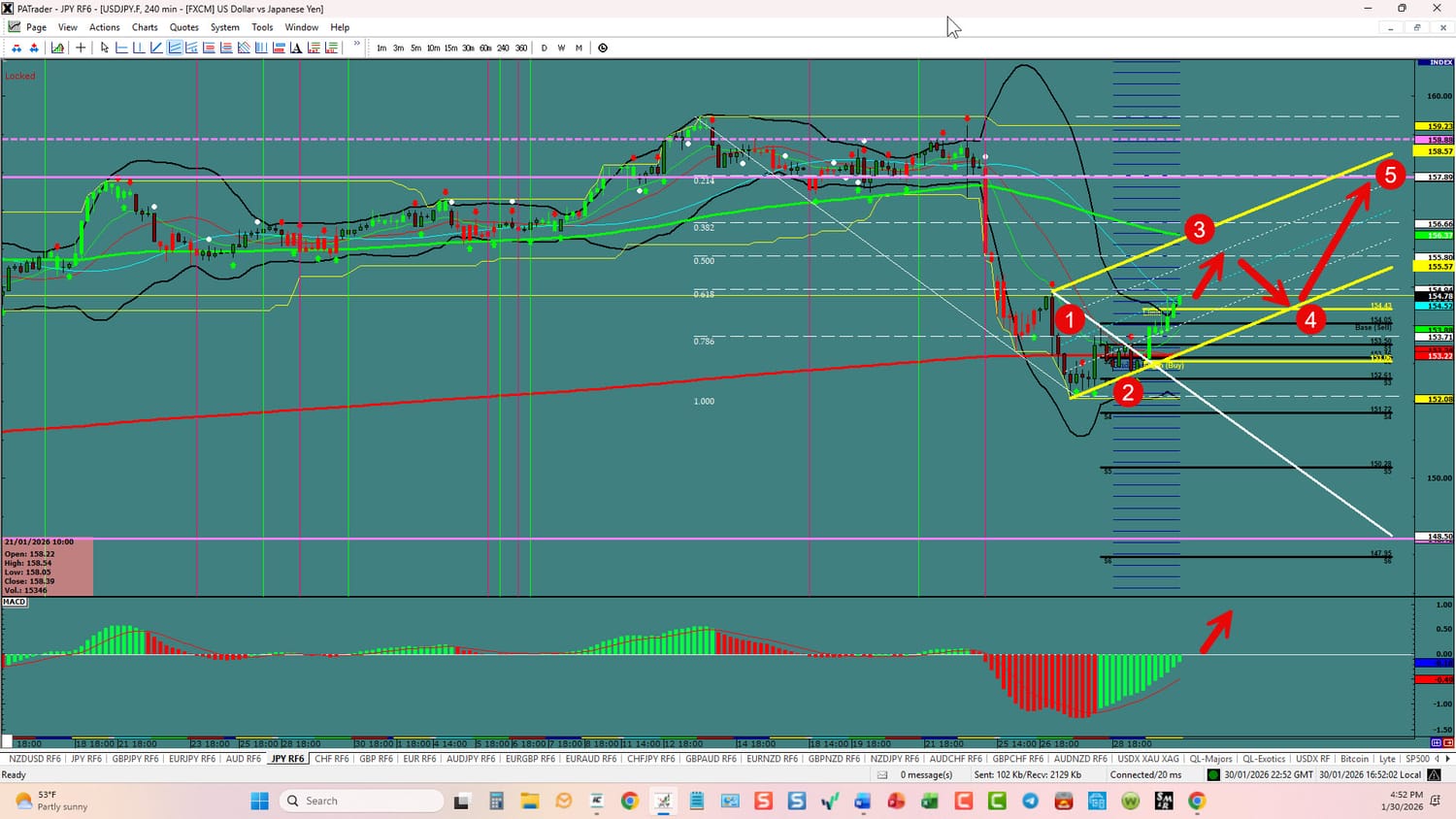The width and height of the screenshot is (1456, 819).
Task: Click the 148.50 price axis label
Action: (1435, 537)
